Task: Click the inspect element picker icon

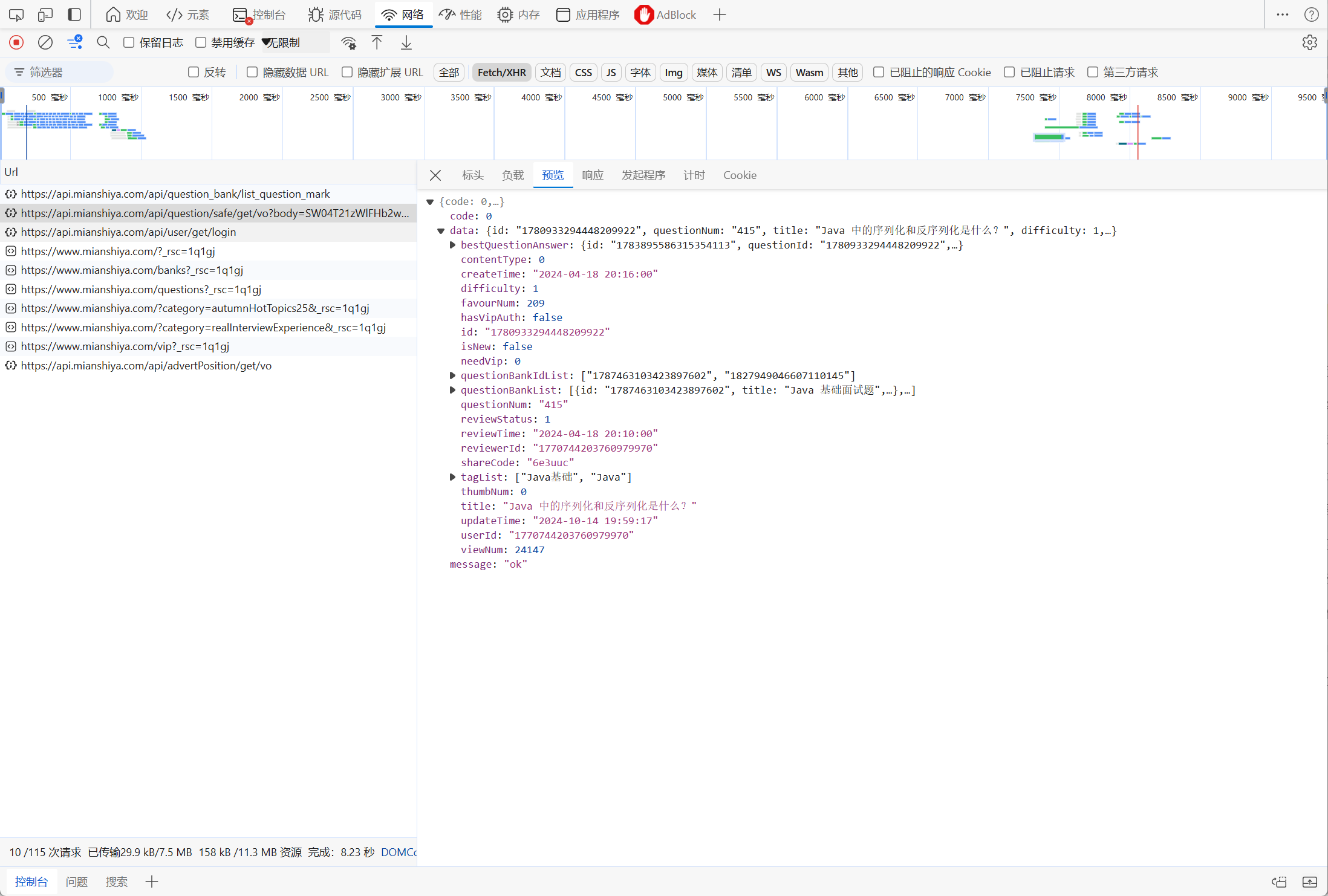Action: click(16, 15)
